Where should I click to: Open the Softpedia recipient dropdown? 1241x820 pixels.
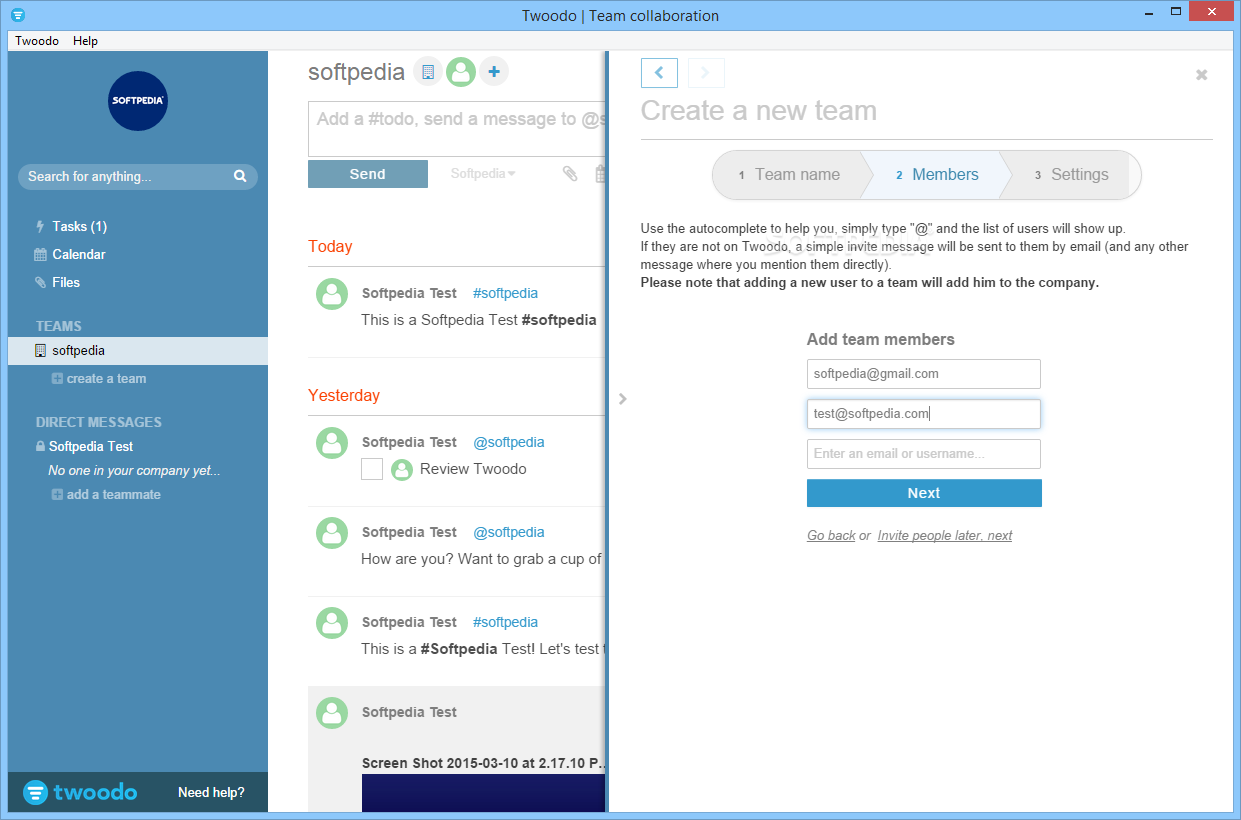[x=483, y=174]
